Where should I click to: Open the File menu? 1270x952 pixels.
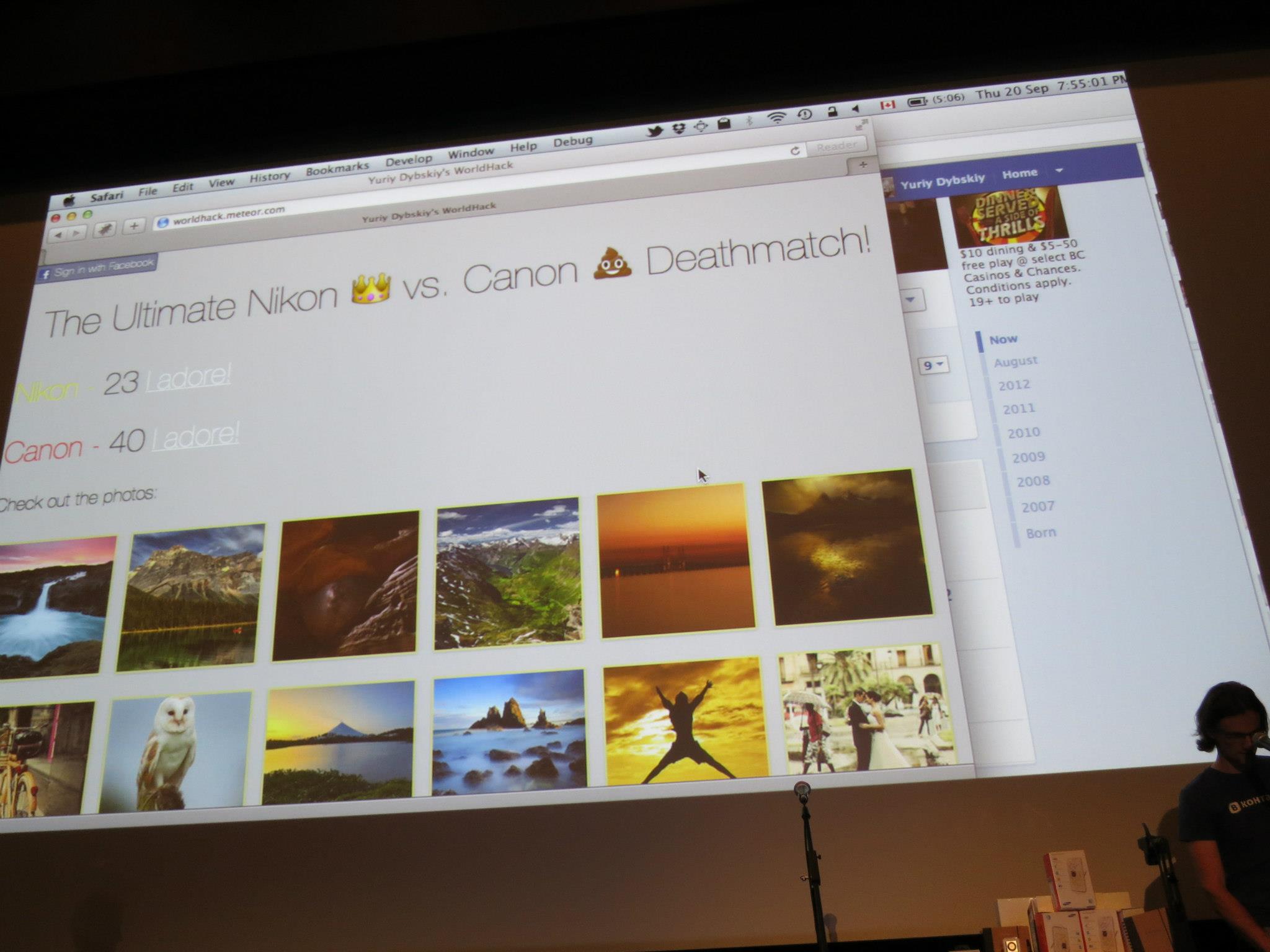148,192
